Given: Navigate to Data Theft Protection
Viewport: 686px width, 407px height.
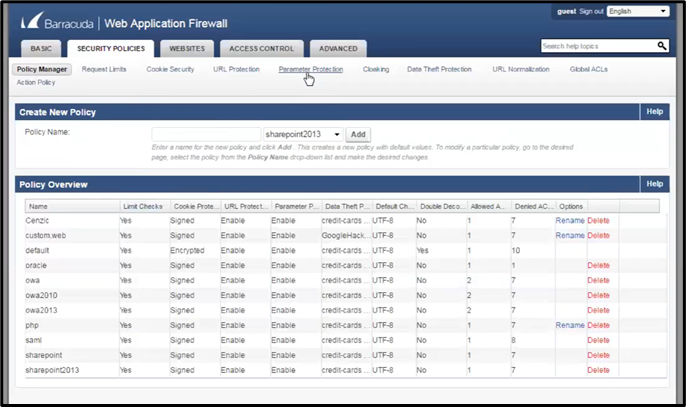Looking at the screenshot, I should coord(439,69).
